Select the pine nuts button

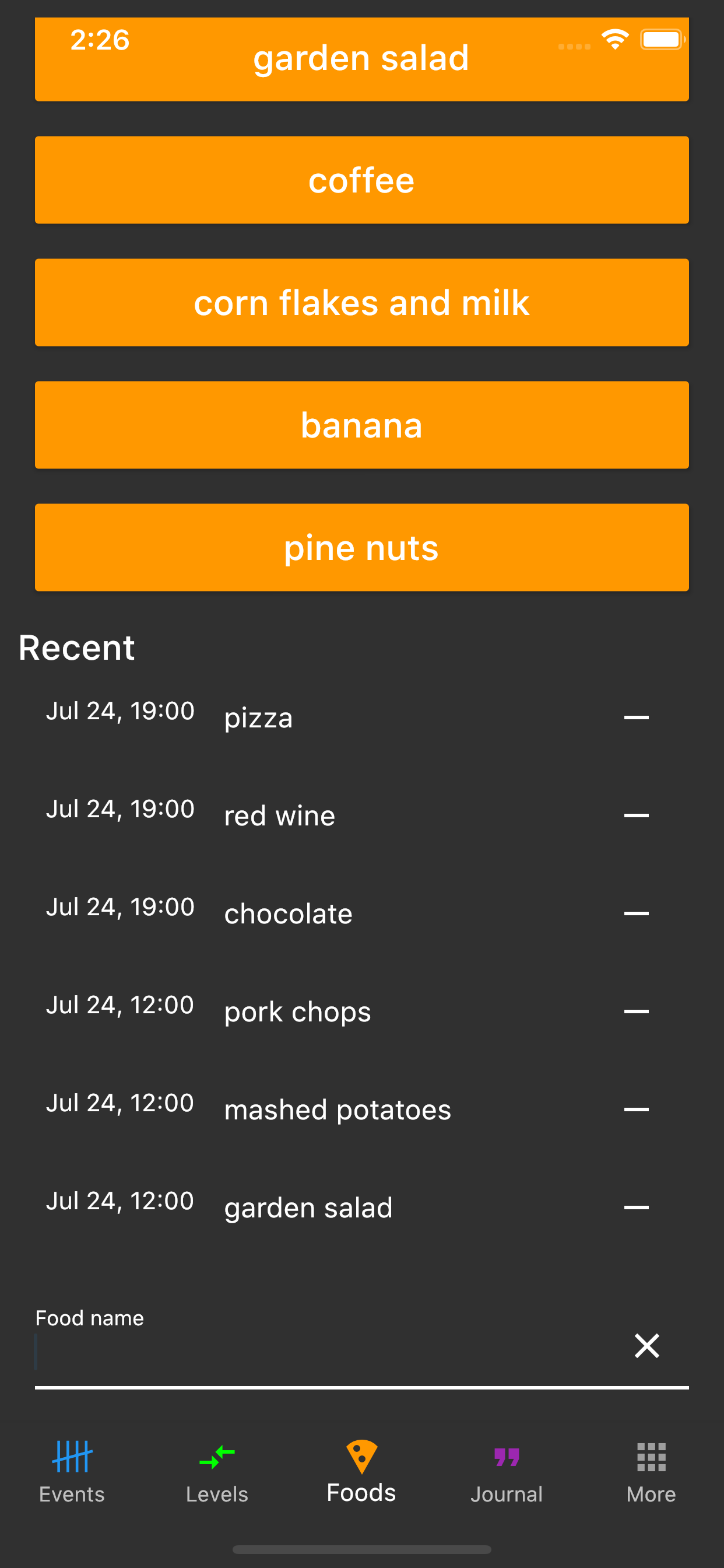pyautogui.click(x=361, y=547)
